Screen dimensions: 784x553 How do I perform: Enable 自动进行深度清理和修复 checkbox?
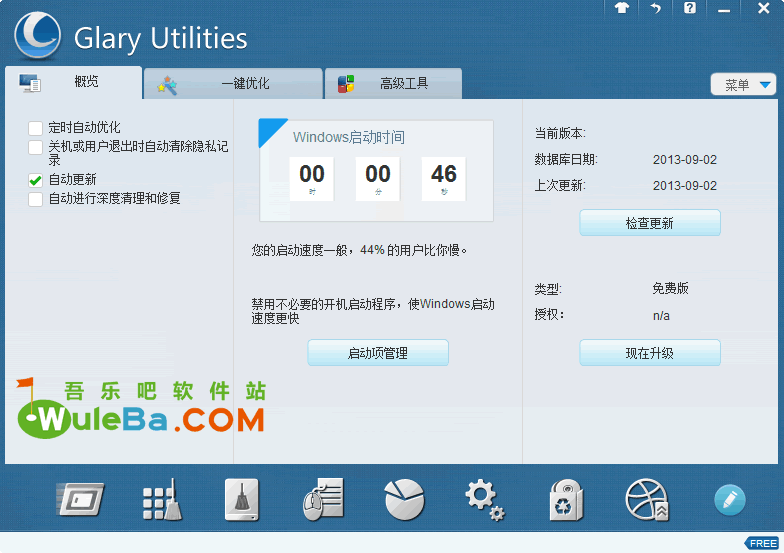tap(36, 199)
